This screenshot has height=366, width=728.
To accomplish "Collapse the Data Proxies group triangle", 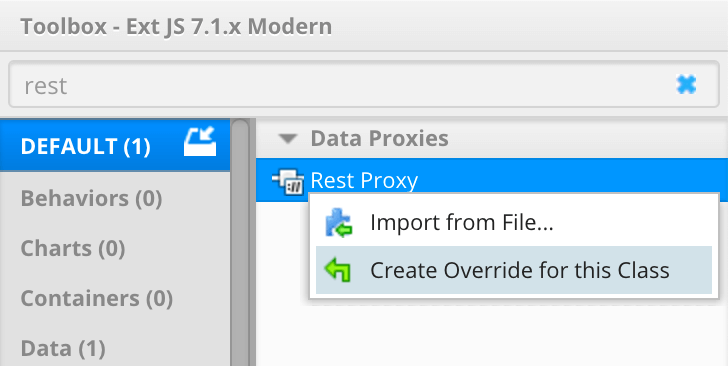I will click(x=288, y=138).
